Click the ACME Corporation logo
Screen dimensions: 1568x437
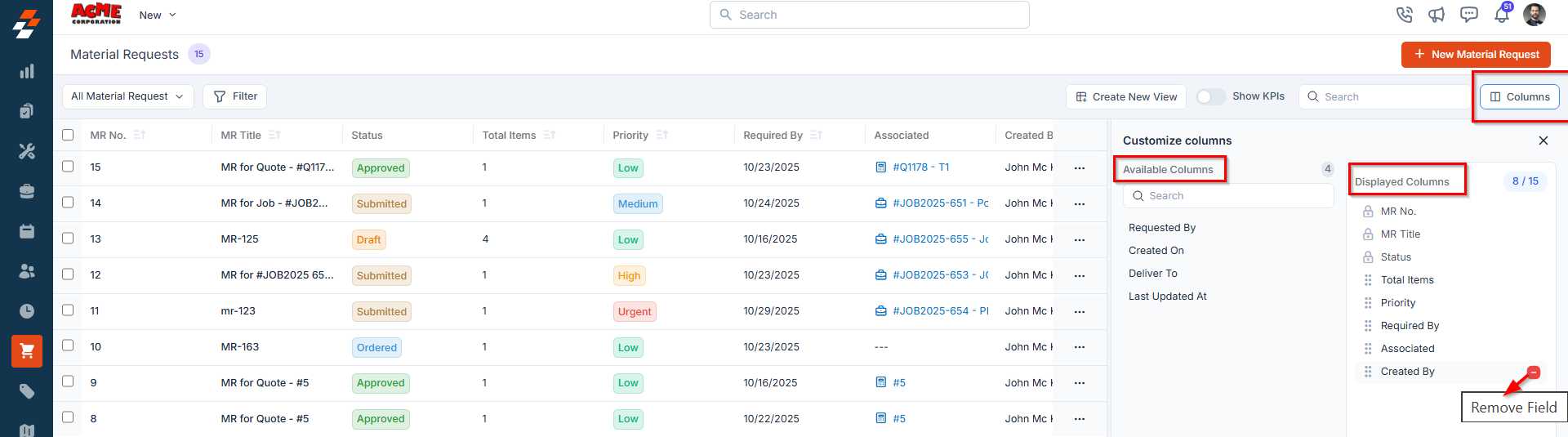point(96,14)
